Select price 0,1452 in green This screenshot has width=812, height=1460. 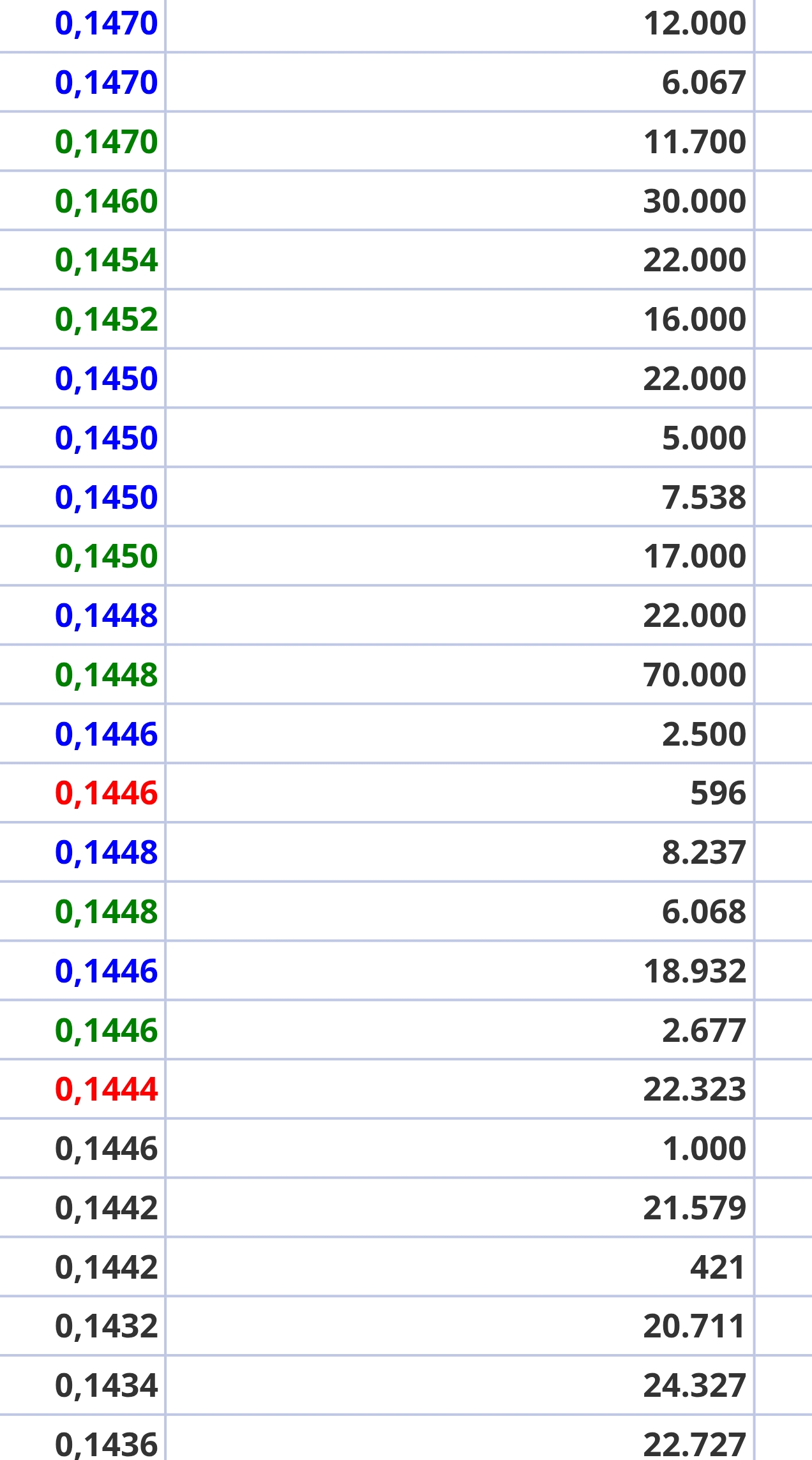point(106,319)
